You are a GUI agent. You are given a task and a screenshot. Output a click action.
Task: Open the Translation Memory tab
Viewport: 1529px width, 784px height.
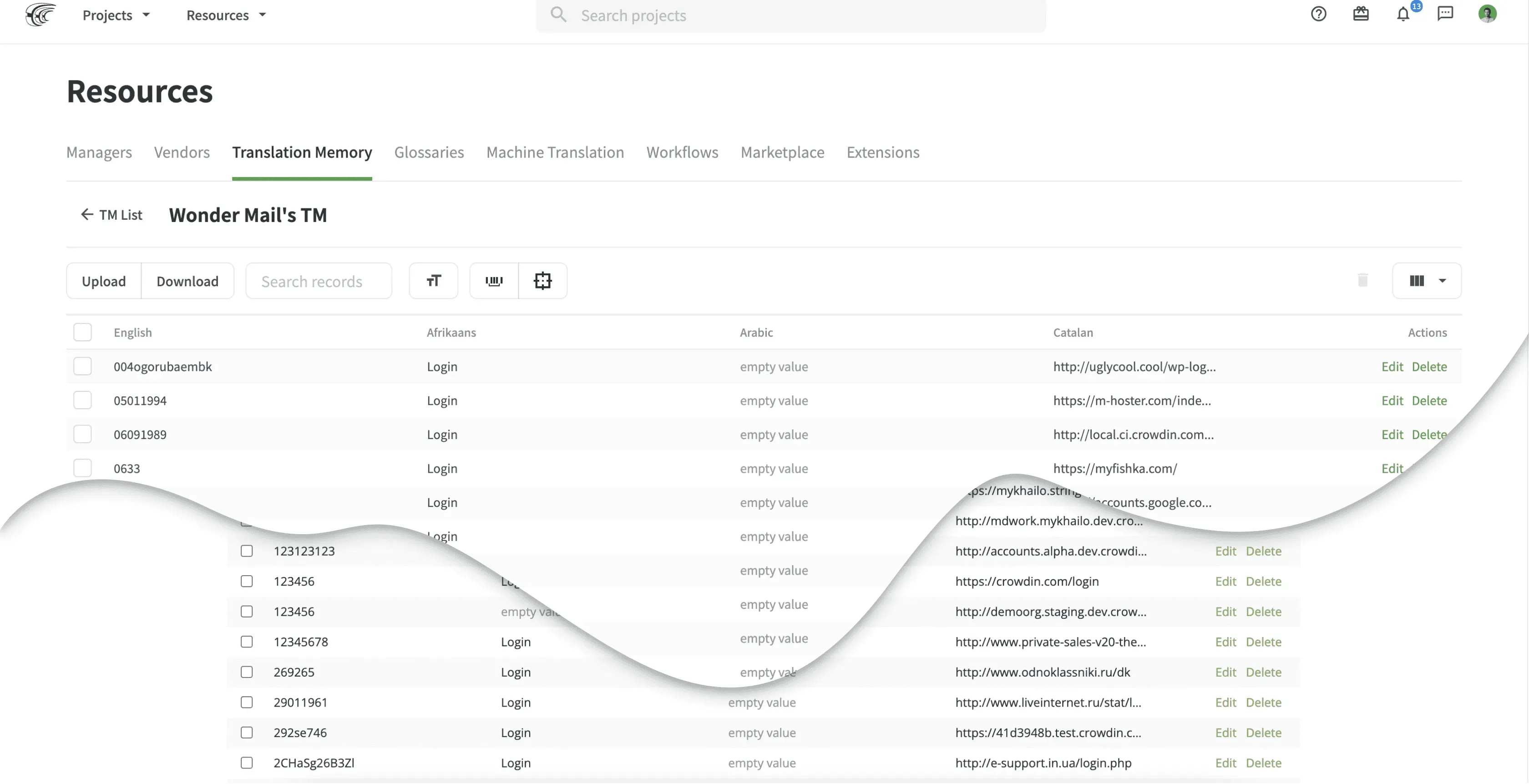point(302,152)
